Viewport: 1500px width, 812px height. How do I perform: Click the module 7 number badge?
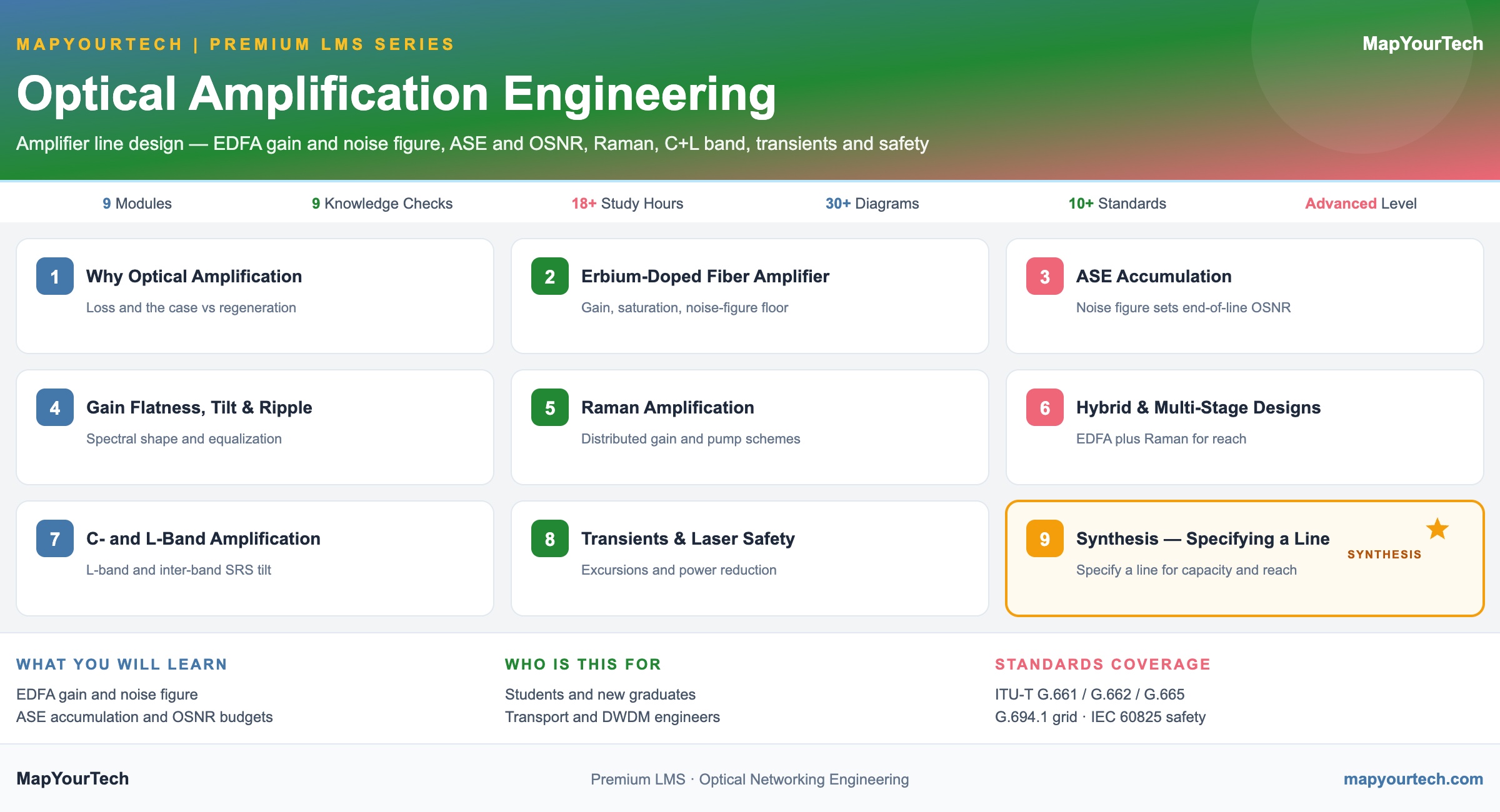(55, 538)
